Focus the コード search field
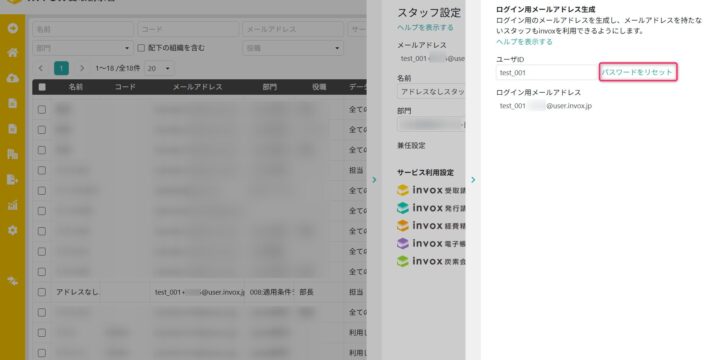This screenshot has height=360, width=720. (x=188, y=29)
